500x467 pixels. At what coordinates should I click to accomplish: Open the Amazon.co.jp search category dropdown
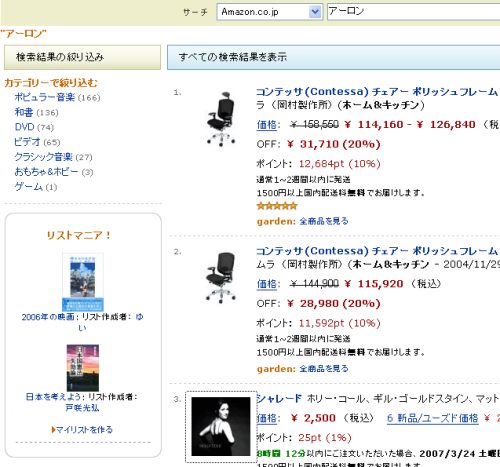click(x=270, y=12)
